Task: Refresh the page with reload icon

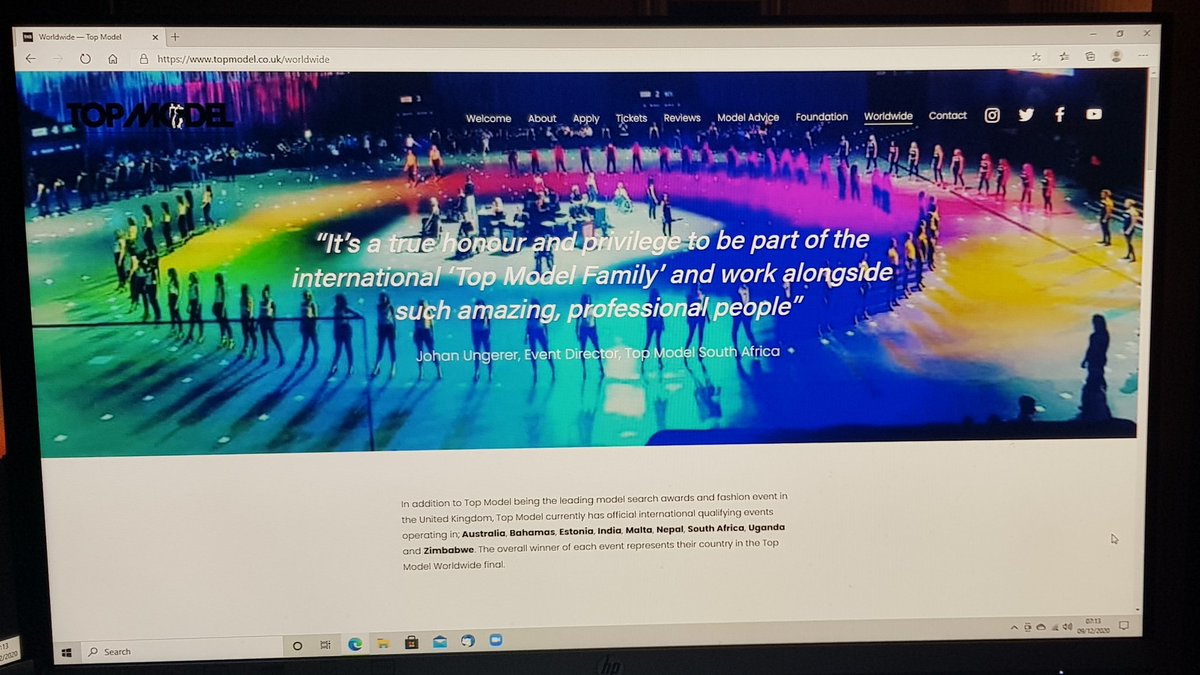Action: tap(85, 59)
